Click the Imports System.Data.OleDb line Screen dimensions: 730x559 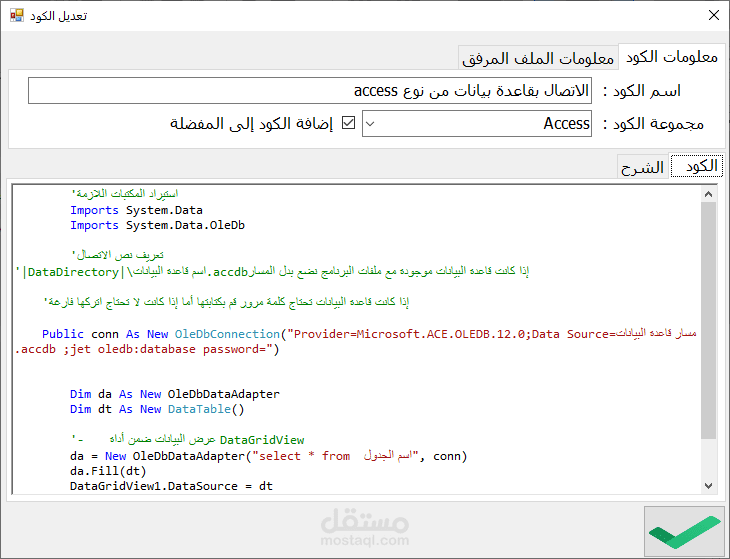click(x=158, y=225)
